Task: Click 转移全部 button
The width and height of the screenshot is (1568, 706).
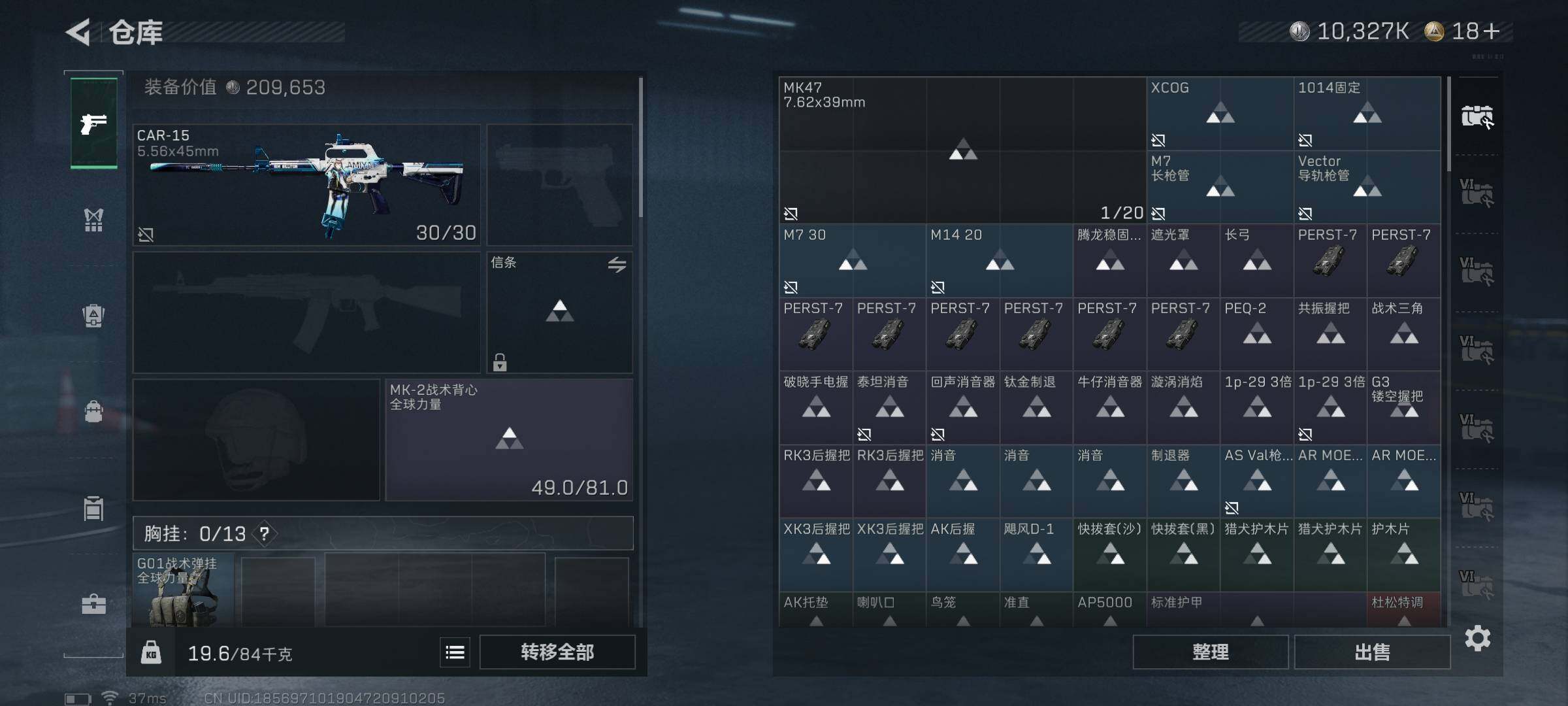Action: click(557, 652)
